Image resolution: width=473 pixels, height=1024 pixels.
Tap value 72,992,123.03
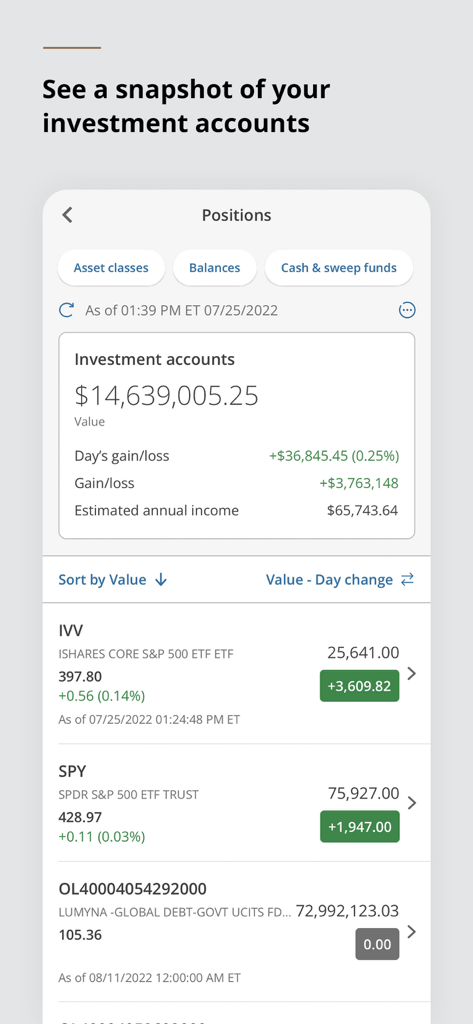[x=348, y=910]
